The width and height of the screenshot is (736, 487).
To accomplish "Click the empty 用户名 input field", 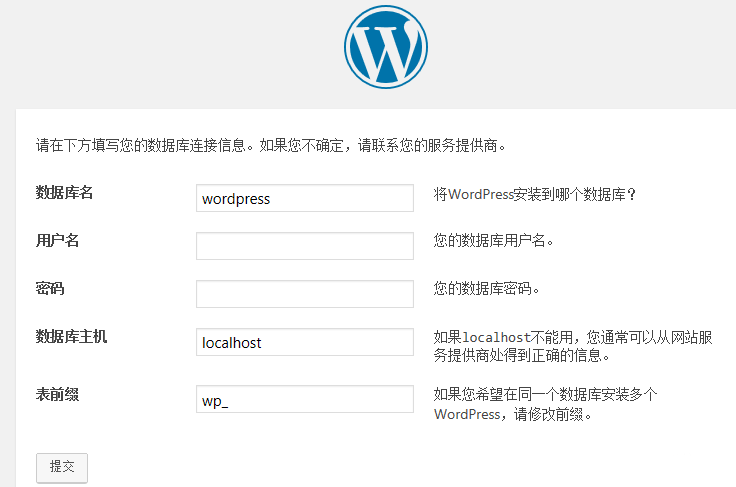I will tap(305, 246).
